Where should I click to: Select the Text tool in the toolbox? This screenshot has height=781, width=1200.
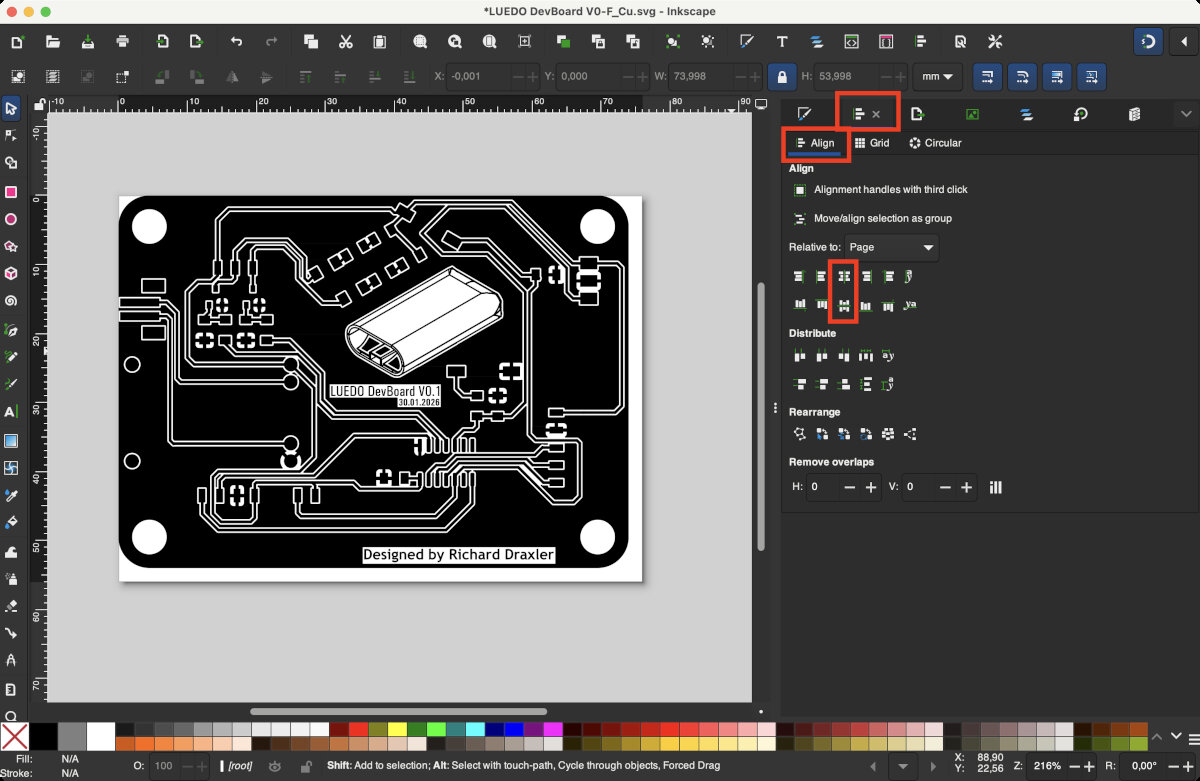[11, 411]
